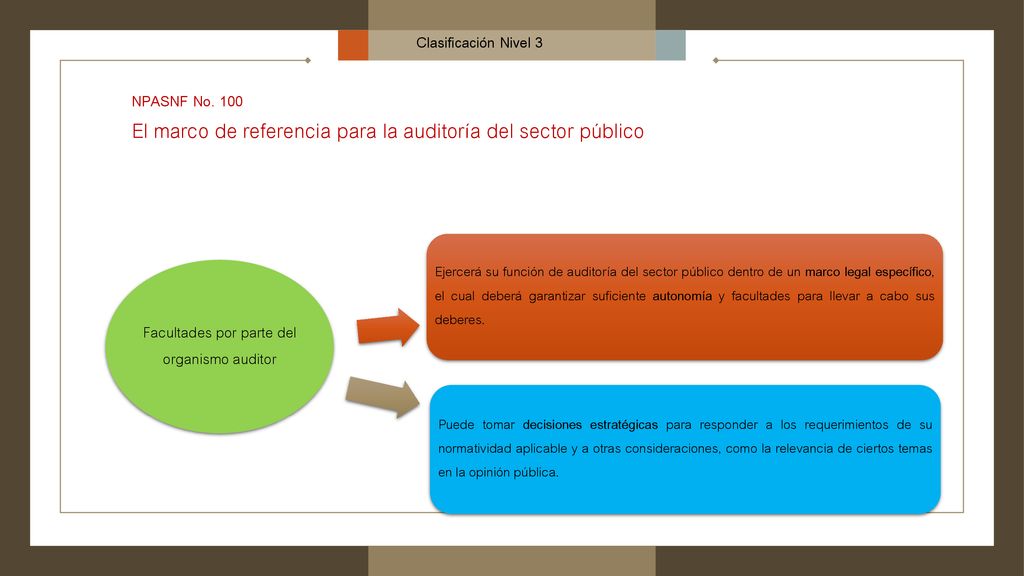Click the title 'El marco de referencia para la auditoría del sector público'

click(x=387, y=132)
